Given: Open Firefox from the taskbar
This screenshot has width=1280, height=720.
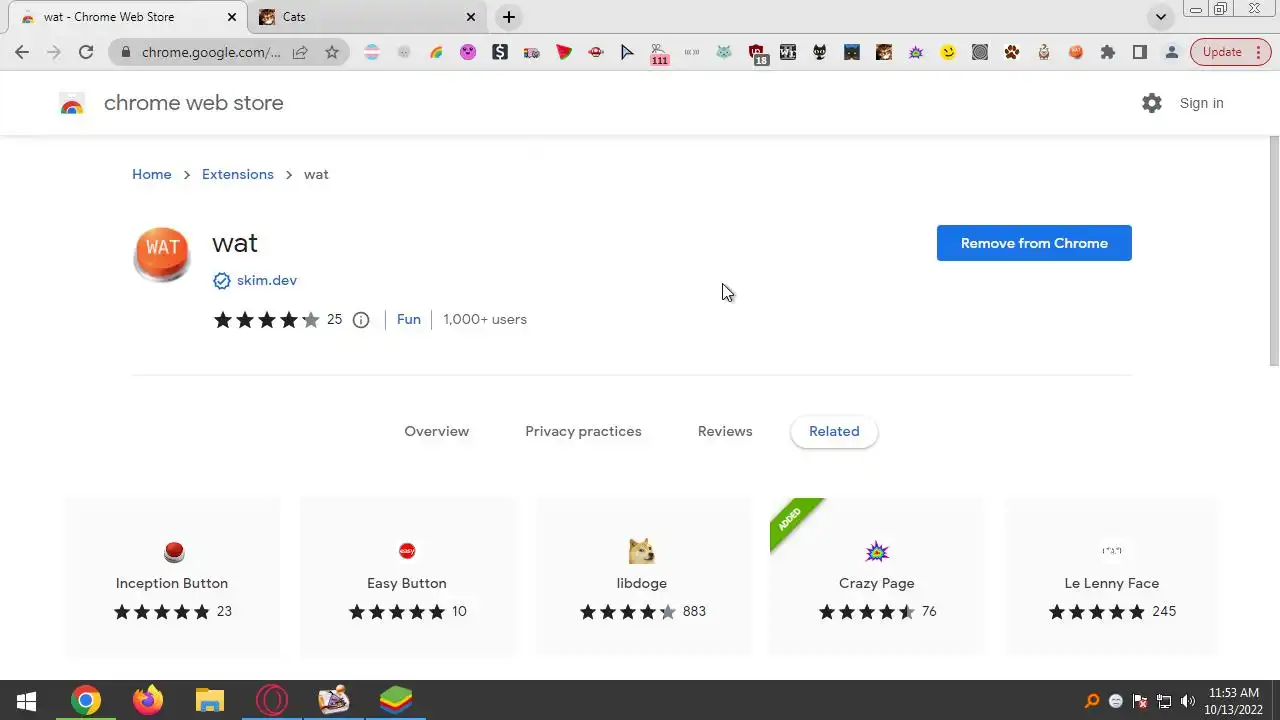Looking at the screenshot, I should click(148, 701).
